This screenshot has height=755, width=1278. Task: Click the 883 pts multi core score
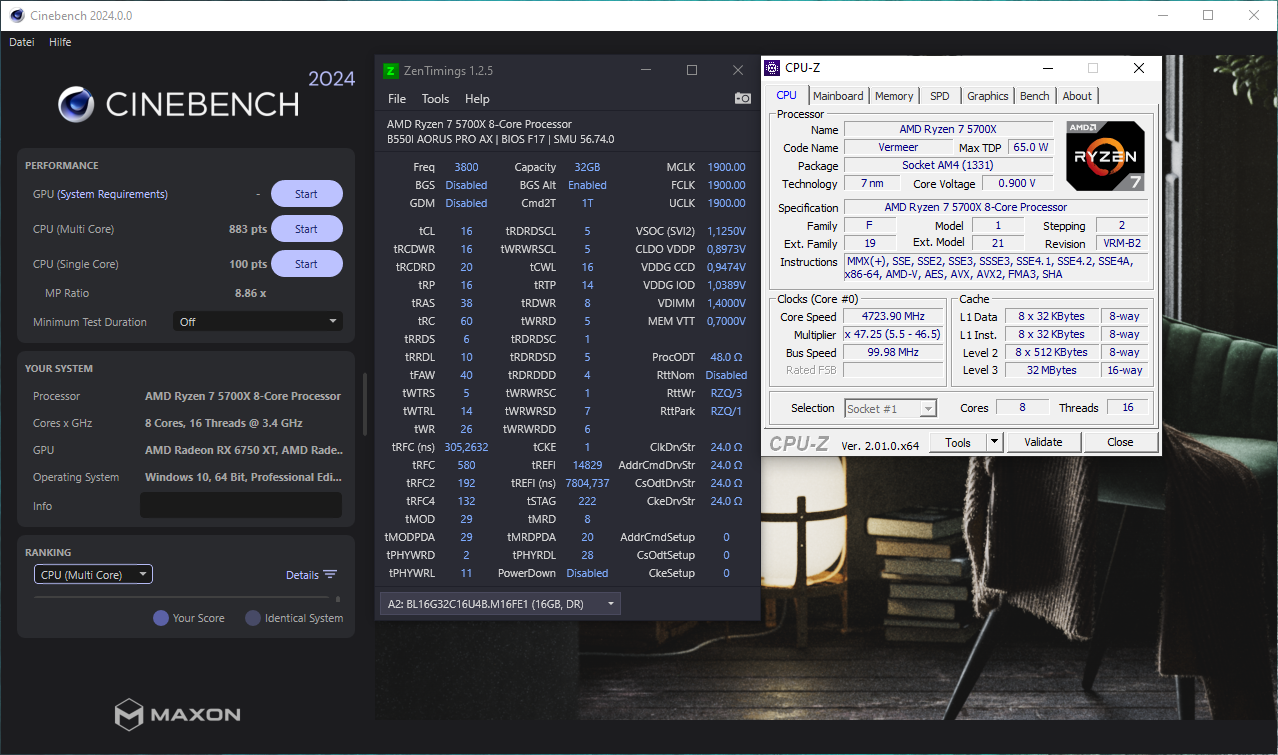[x=248, y=229]
